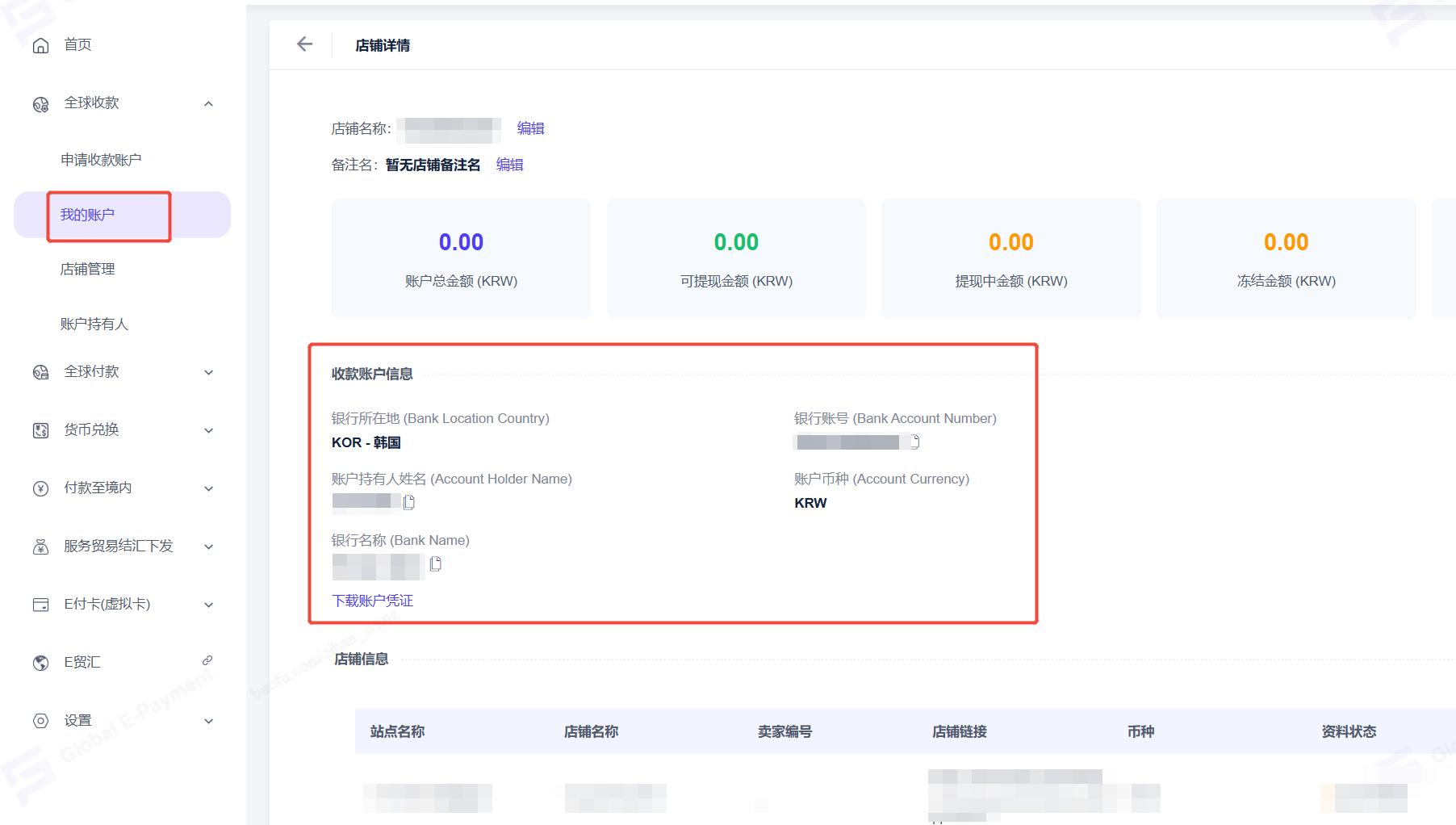Click the 货币兑换 exchange icon
This screenshot has height=825, width=1456.
pos(40,430)
